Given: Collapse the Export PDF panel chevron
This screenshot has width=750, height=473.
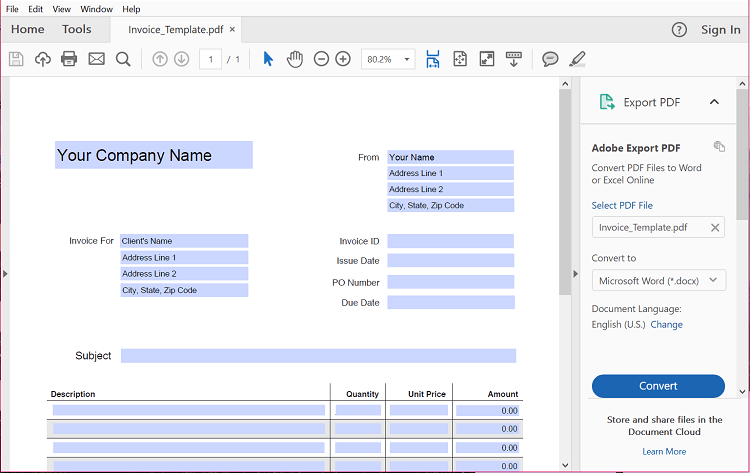Looking at the screenshot, I should (x=714, y=102).
